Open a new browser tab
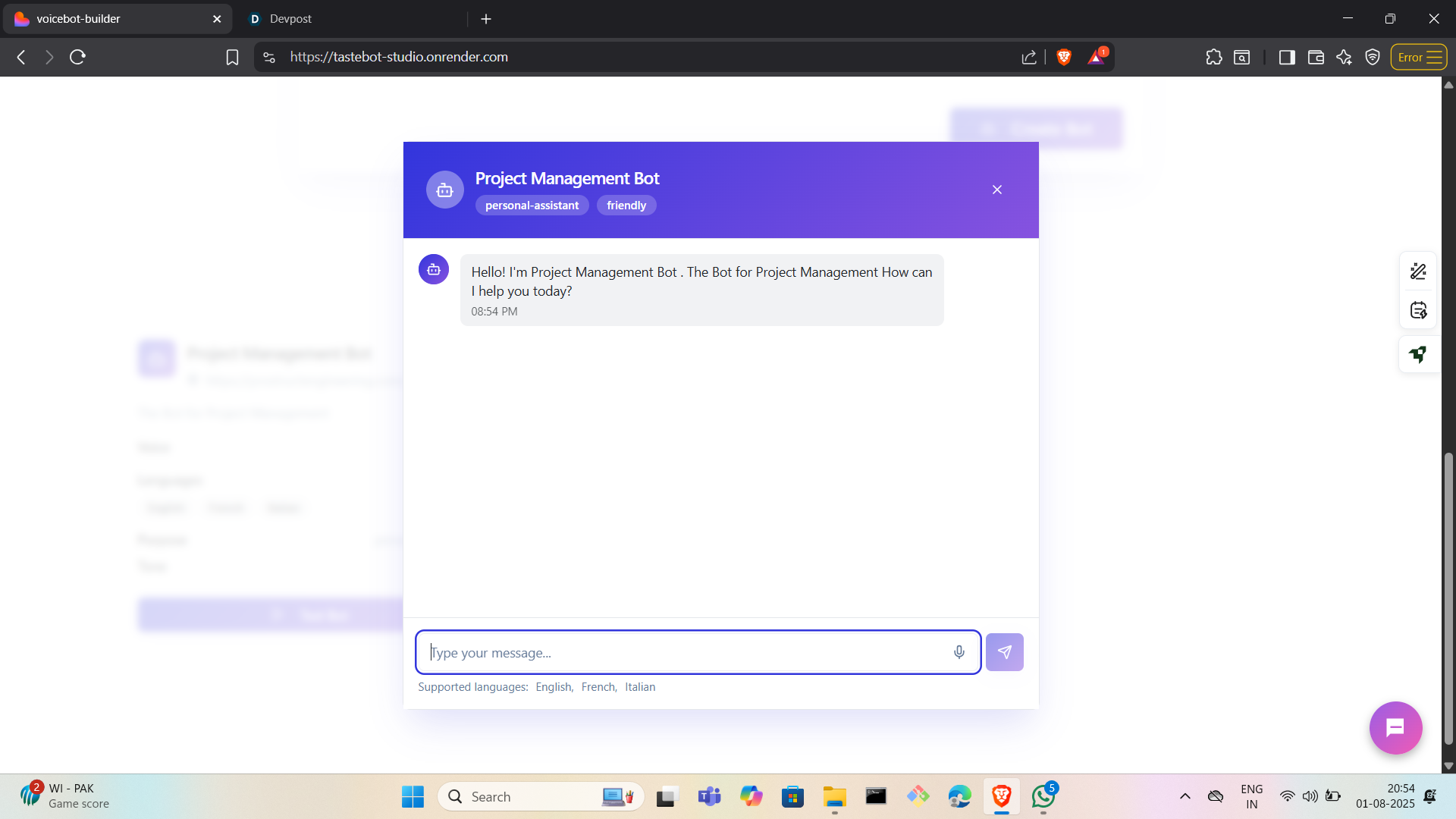The height and width of the screenshot is (819, 1456). [486, 19]
